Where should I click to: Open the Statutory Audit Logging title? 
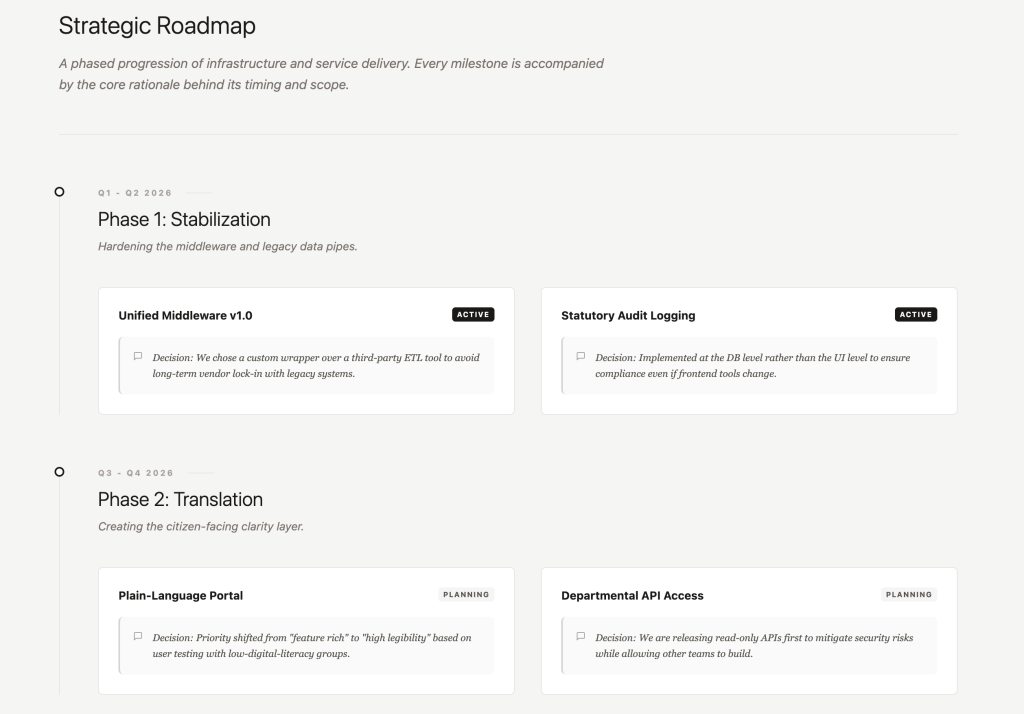pyautogui.click(x=628, y=315)
